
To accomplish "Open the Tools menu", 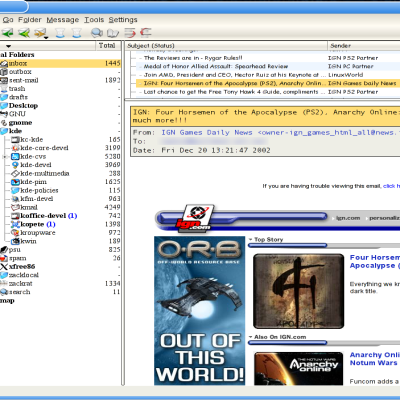I will [x=94, y=20].
